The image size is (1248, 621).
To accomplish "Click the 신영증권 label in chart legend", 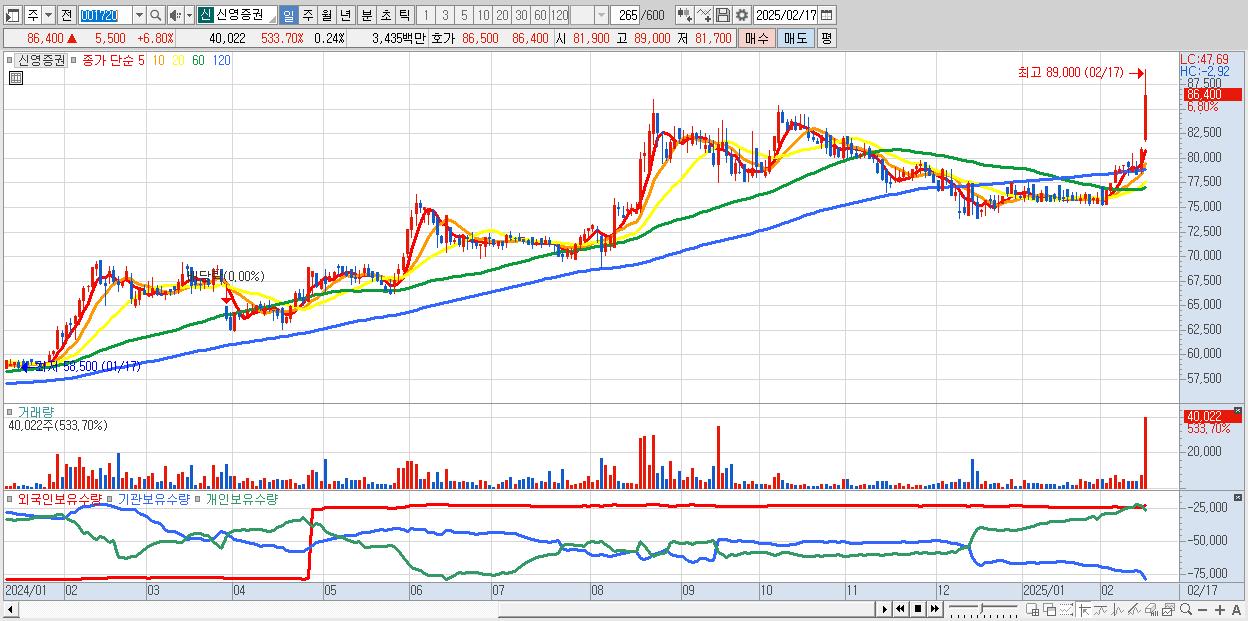I will click(40, 60).
